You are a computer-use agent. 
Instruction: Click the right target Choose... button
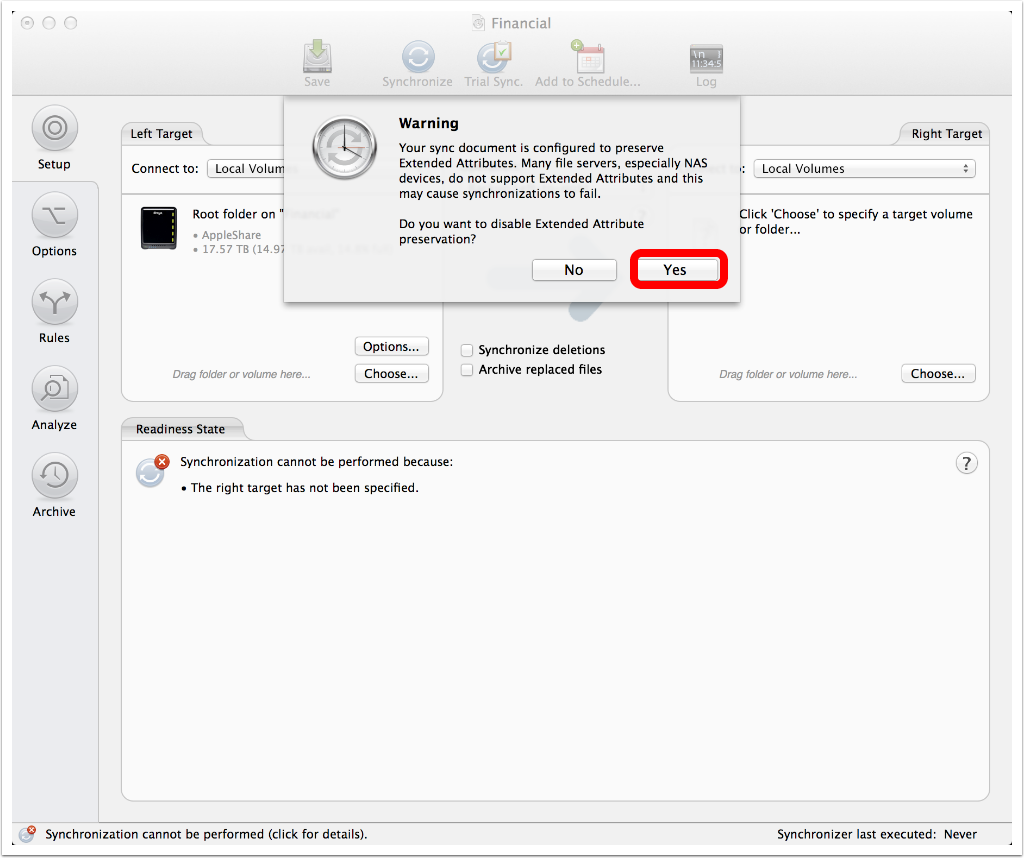(937, 374)
